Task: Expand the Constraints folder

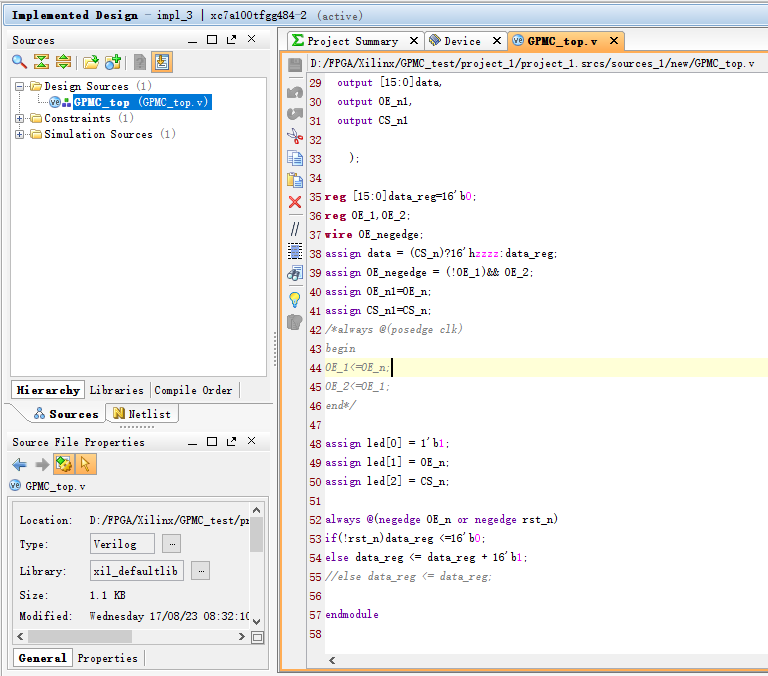Action: pos(20,118)
